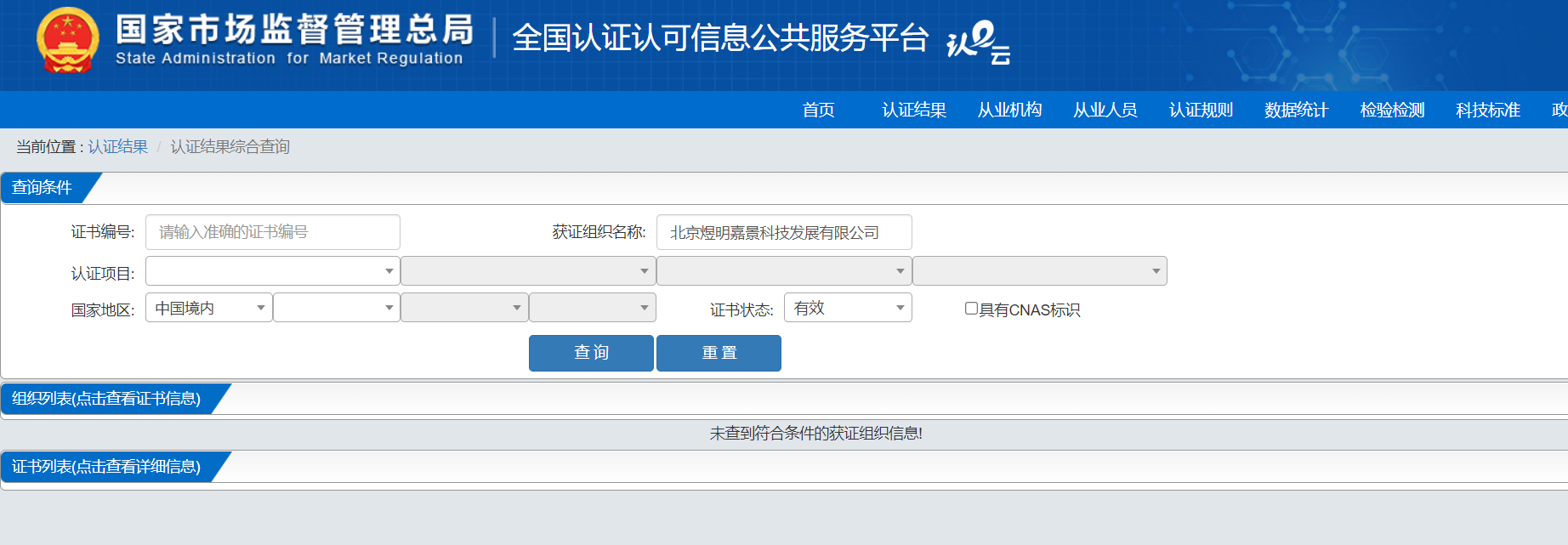Open 认证规则 navigation item

(x=1201, y=110)
